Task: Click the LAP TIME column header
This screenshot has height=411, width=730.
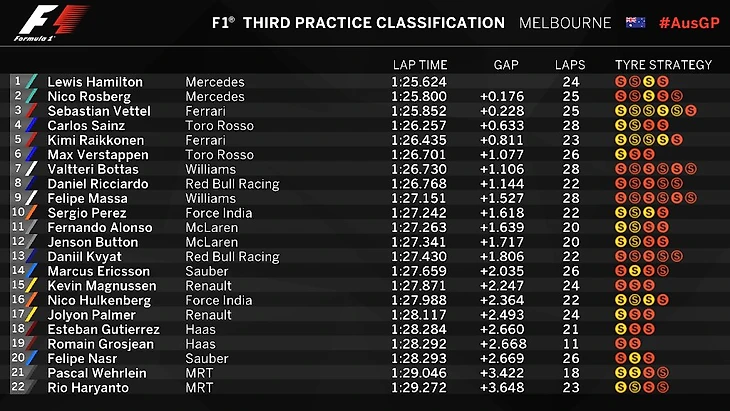Action: tap(420, 65)
